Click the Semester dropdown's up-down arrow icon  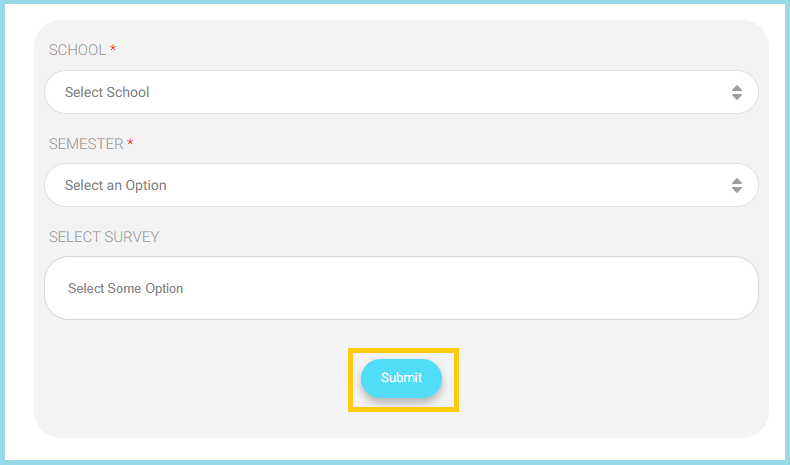[x=737, y=185]
